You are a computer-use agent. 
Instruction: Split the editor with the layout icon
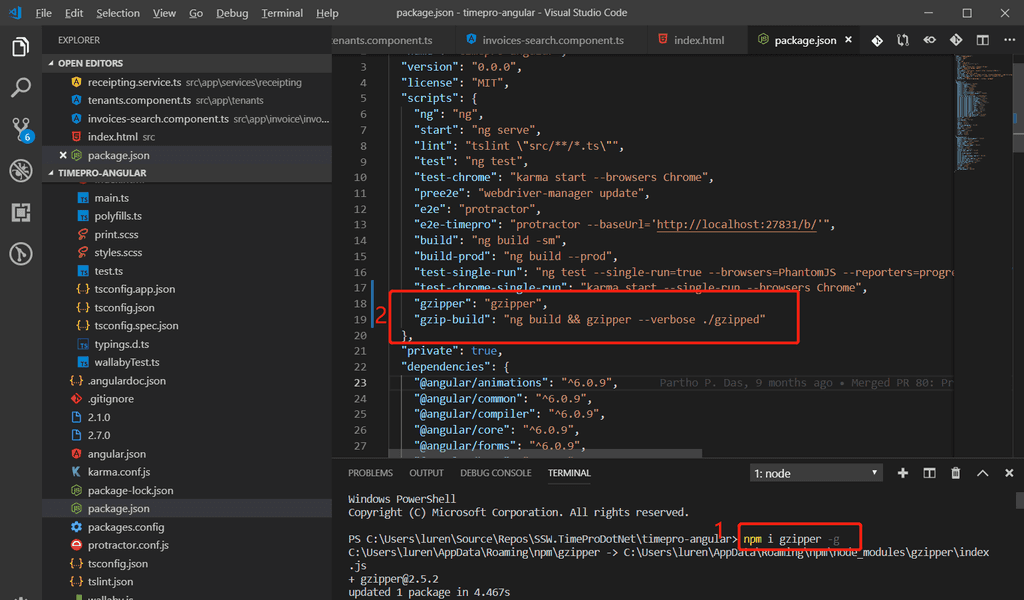tap(982, 41)
